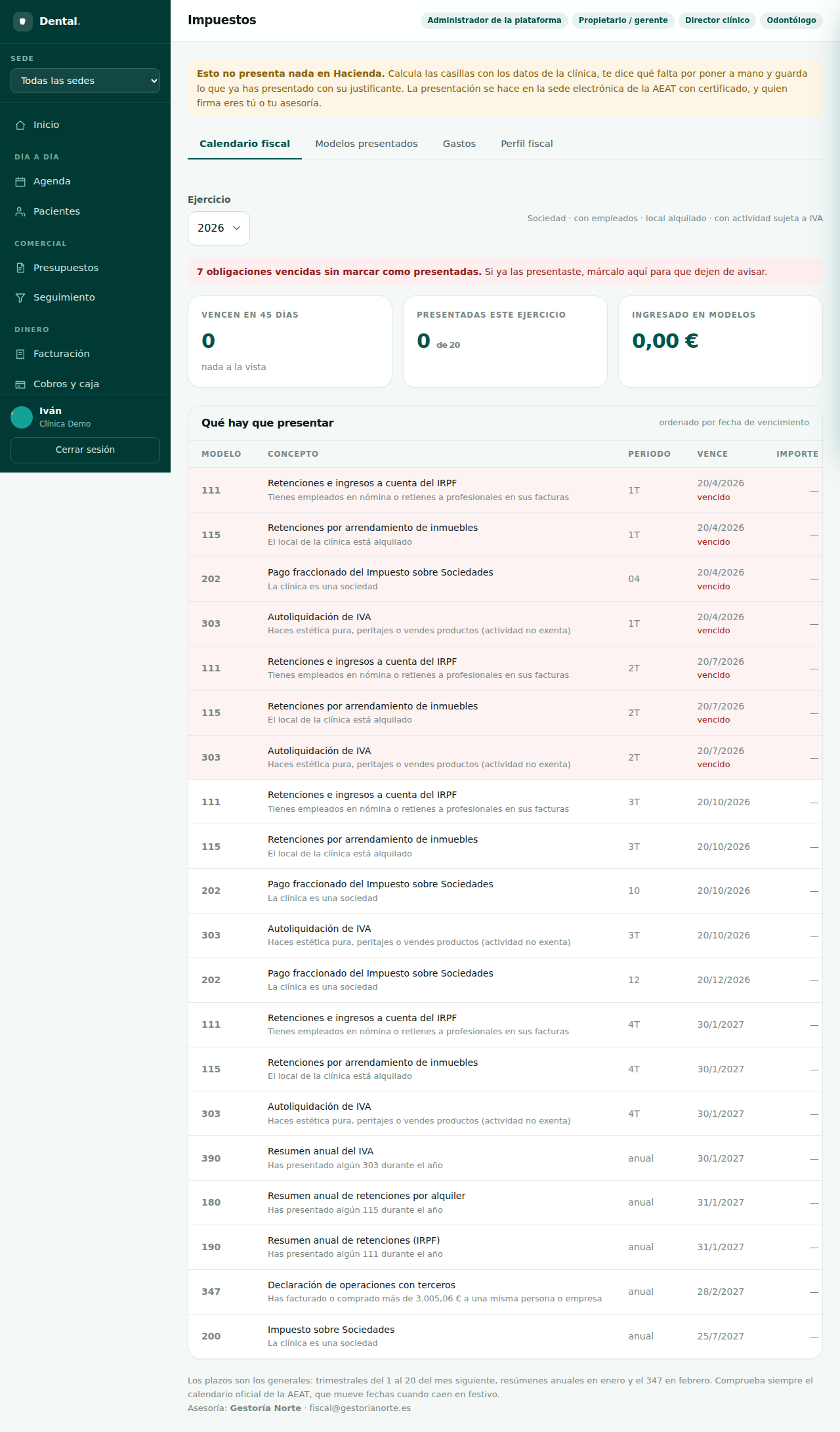Select the Propietario / gerente role
The width and height of the screenshot is (840, 1432).
623,20
